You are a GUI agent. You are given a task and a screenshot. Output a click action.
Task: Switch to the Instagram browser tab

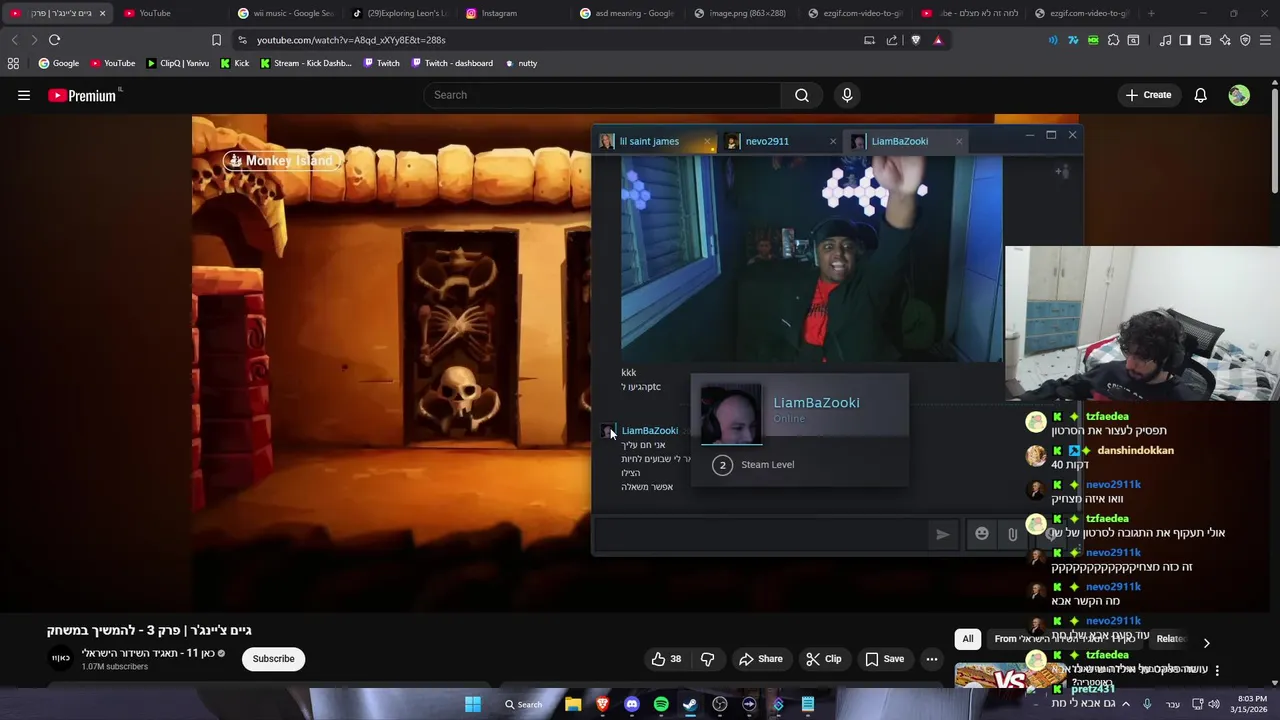click(x=498, y=13)
